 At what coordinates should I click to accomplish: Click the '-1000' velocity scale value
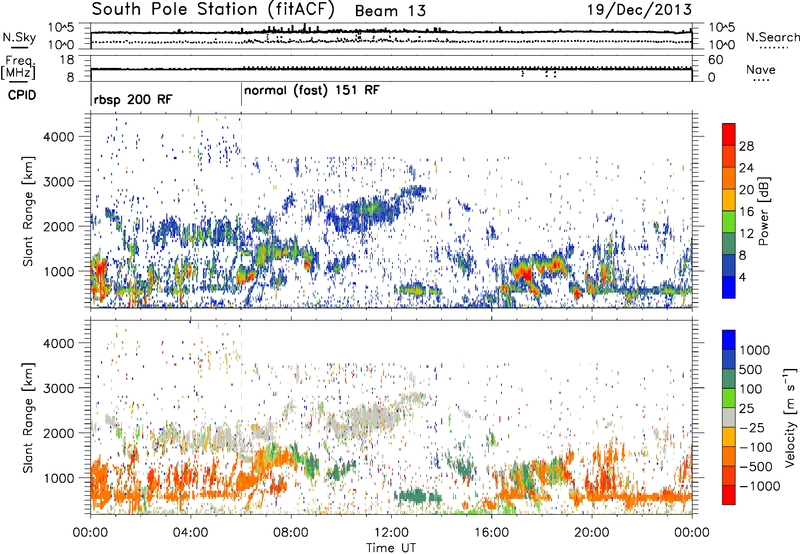tap(759, 486)
